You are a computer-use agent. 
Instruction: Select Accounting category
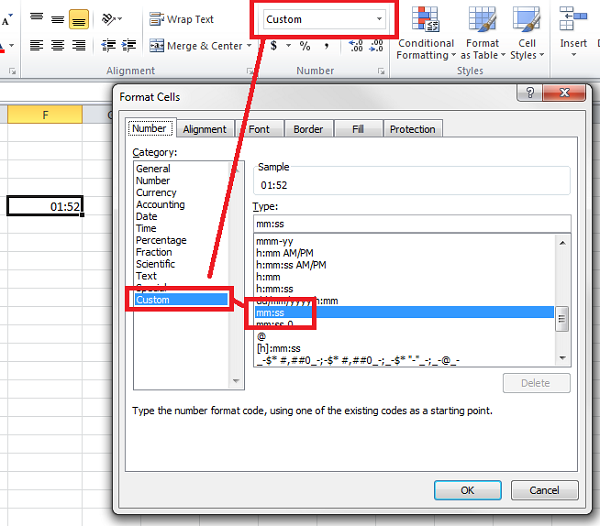160,204
